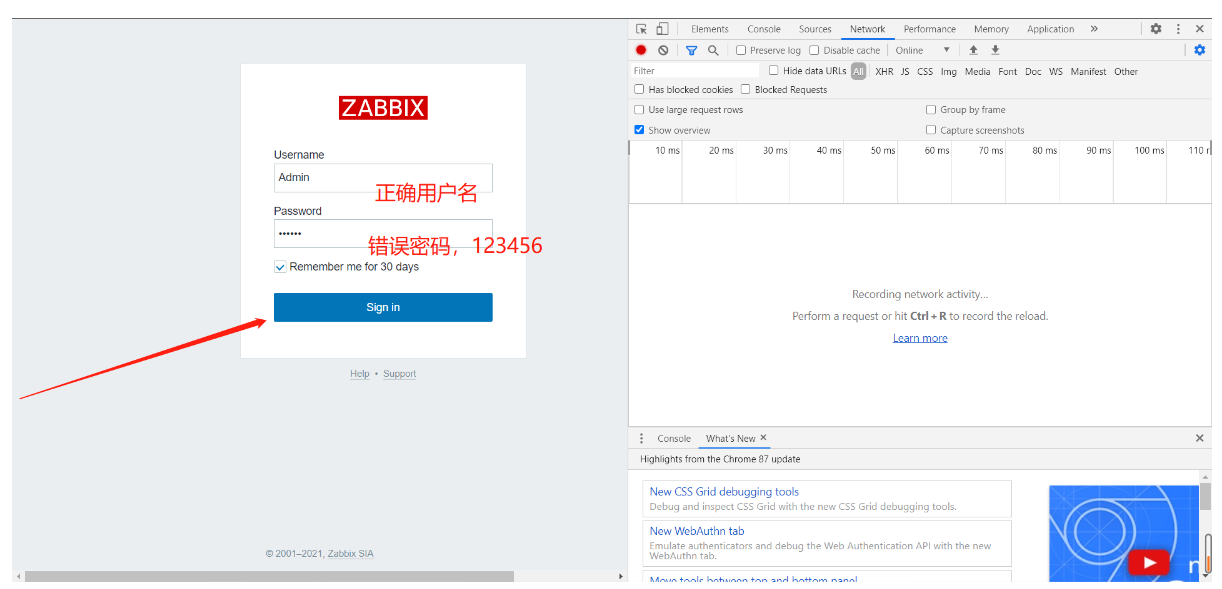Focus the Username input field
Image resolution: width=1222 pixels, height=589 pixels.
tap(383, 177)
